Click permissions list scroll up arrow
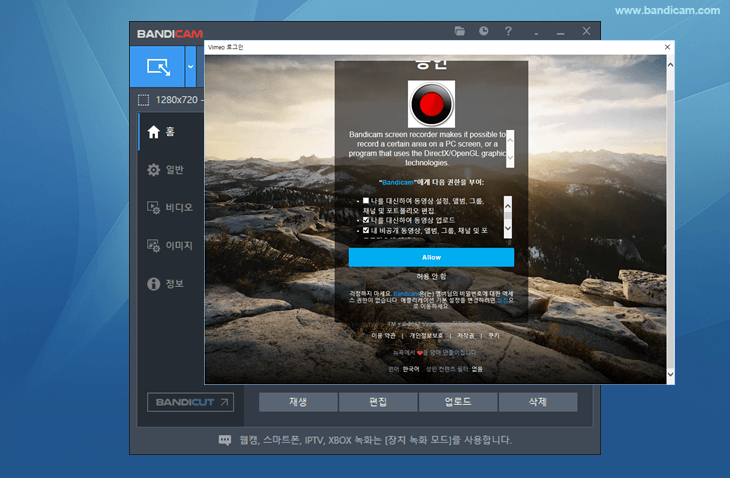 [508, 205]
